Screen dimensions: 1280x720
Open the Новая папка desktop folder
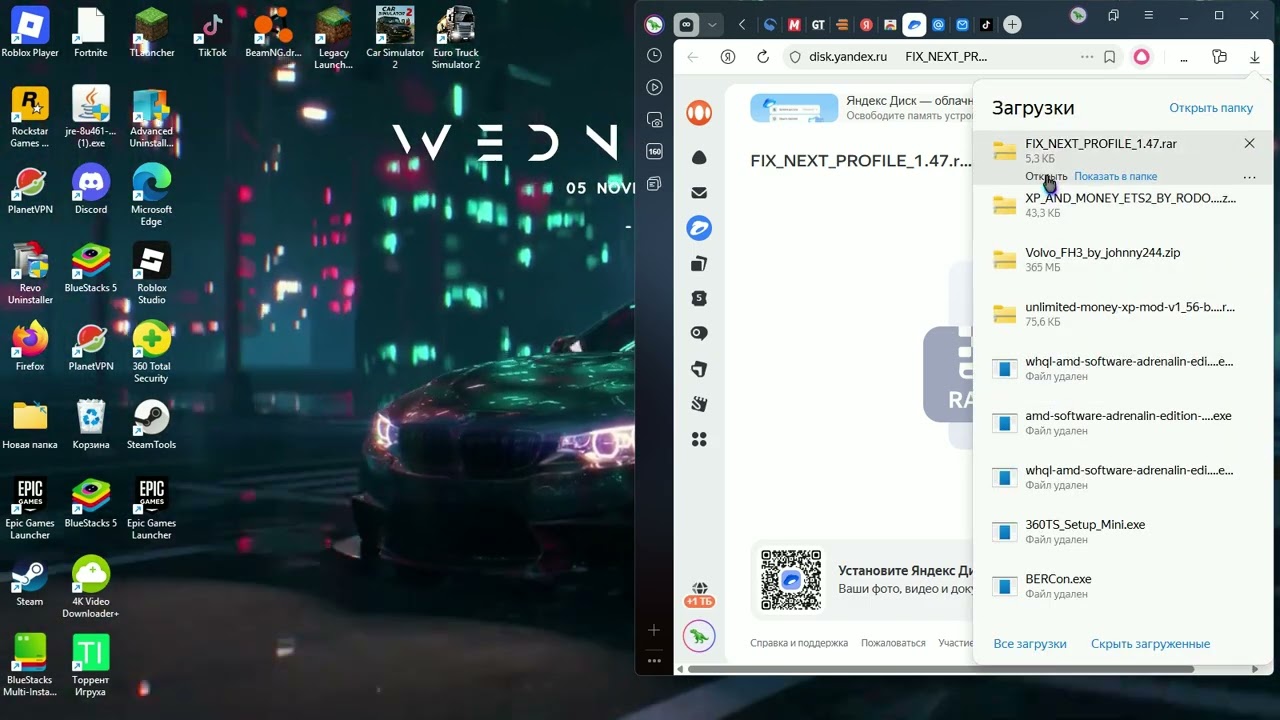(x=30, y=424)
